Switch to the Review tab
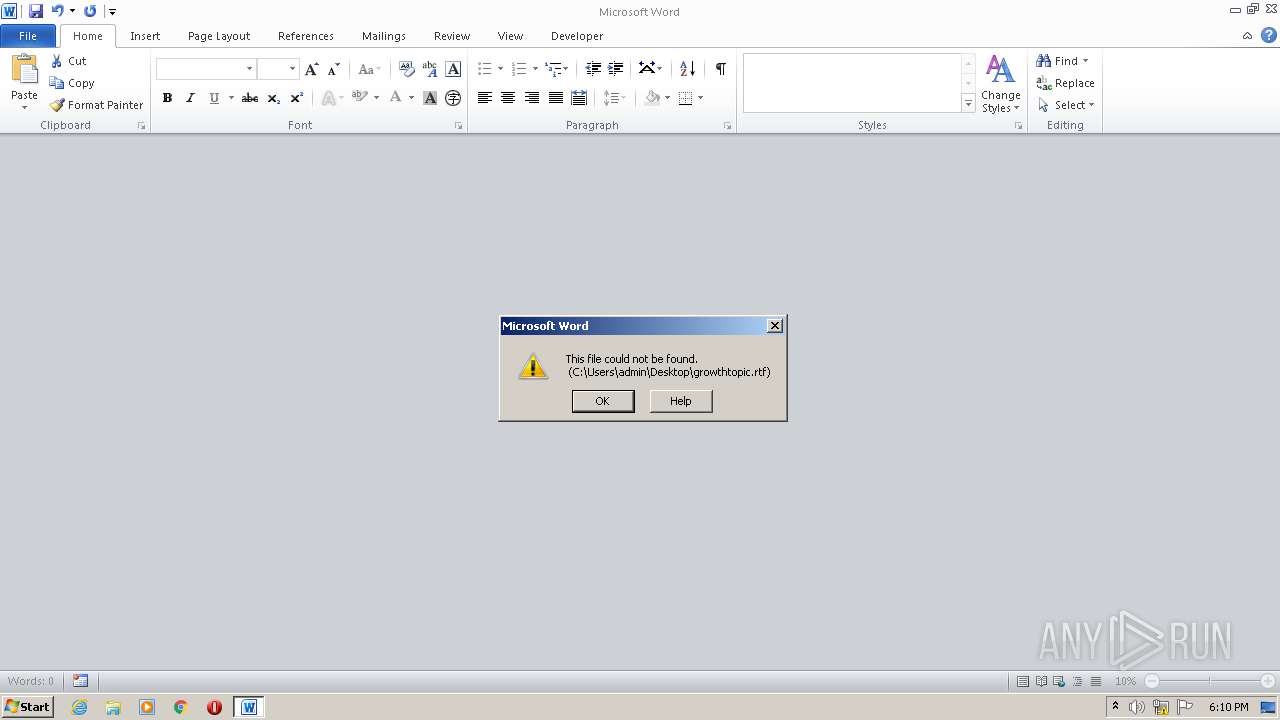Viewport: 1280px width, 720px height. coord(452,36)
